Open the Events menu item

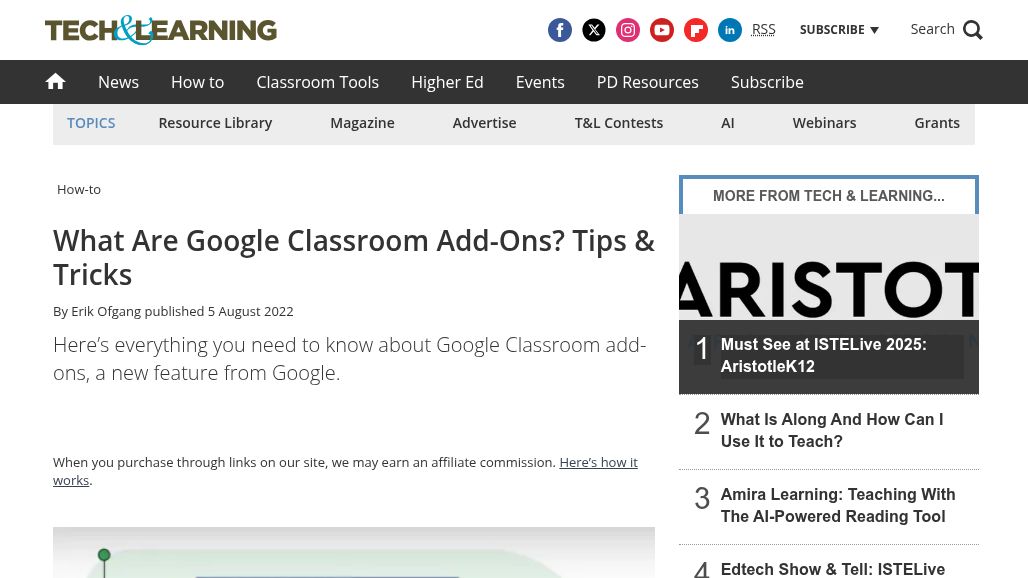click(540, 82)
